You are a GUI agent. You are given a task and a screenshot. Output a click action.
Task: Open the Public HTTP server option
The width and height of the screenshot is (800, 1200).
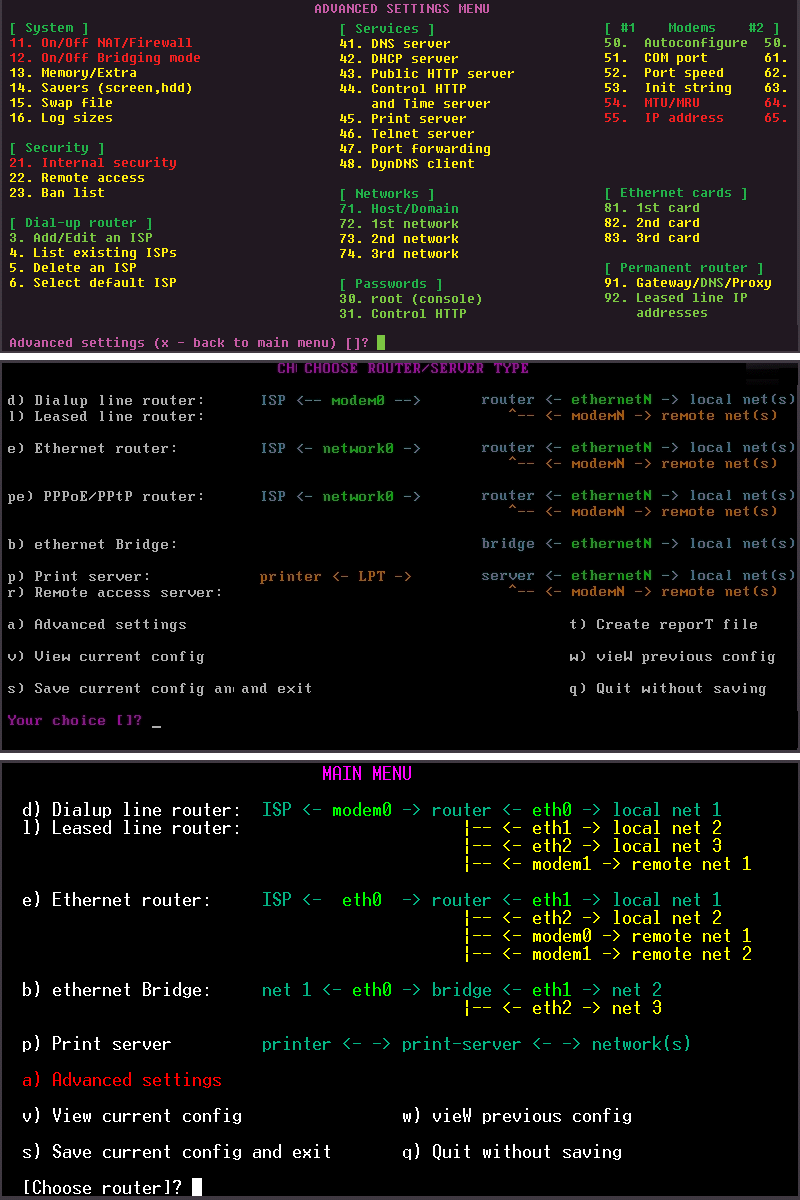click(x=427, y=74)
